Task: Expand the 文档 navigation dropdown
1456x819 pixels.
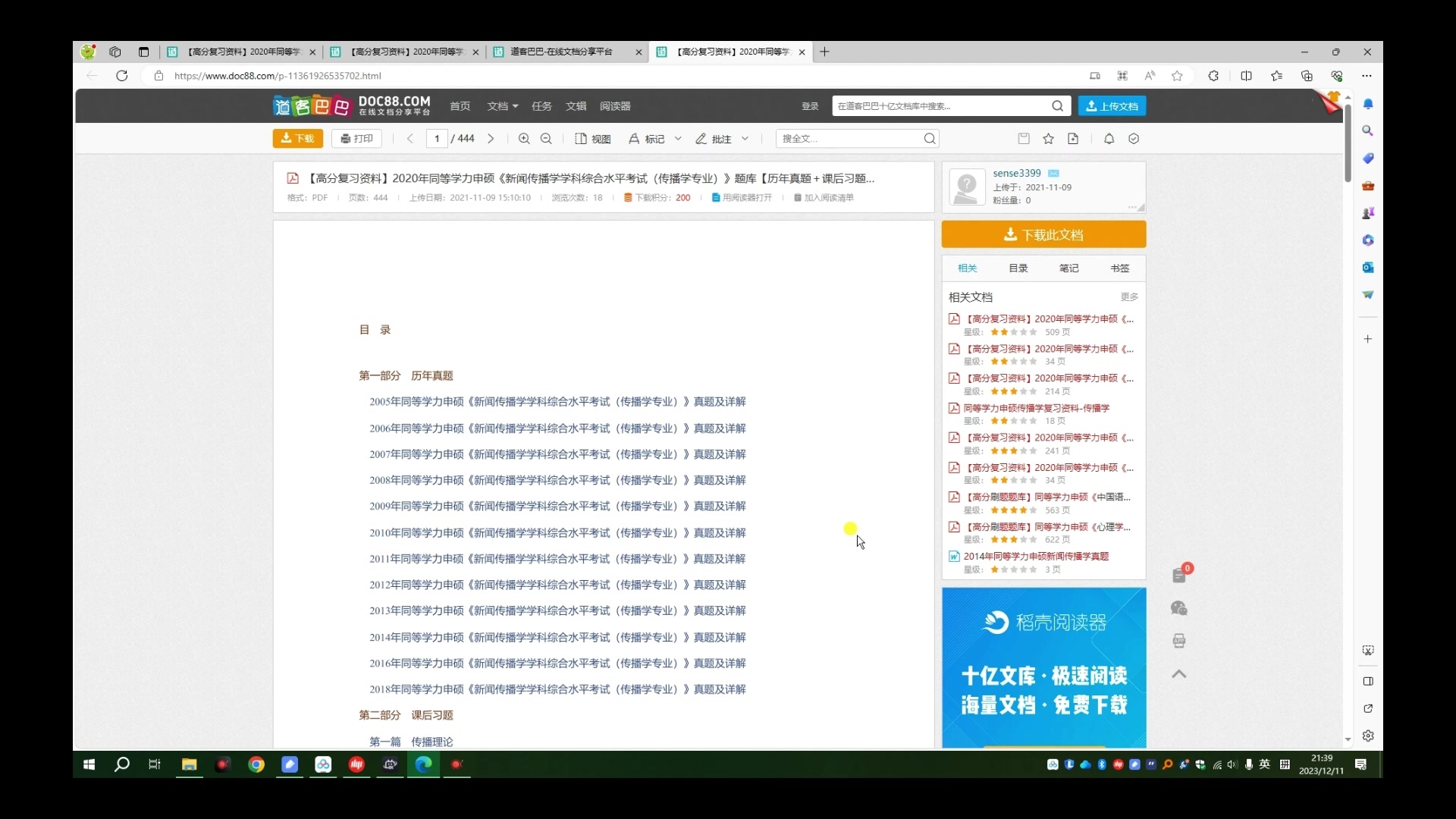Action: [502, 106]
